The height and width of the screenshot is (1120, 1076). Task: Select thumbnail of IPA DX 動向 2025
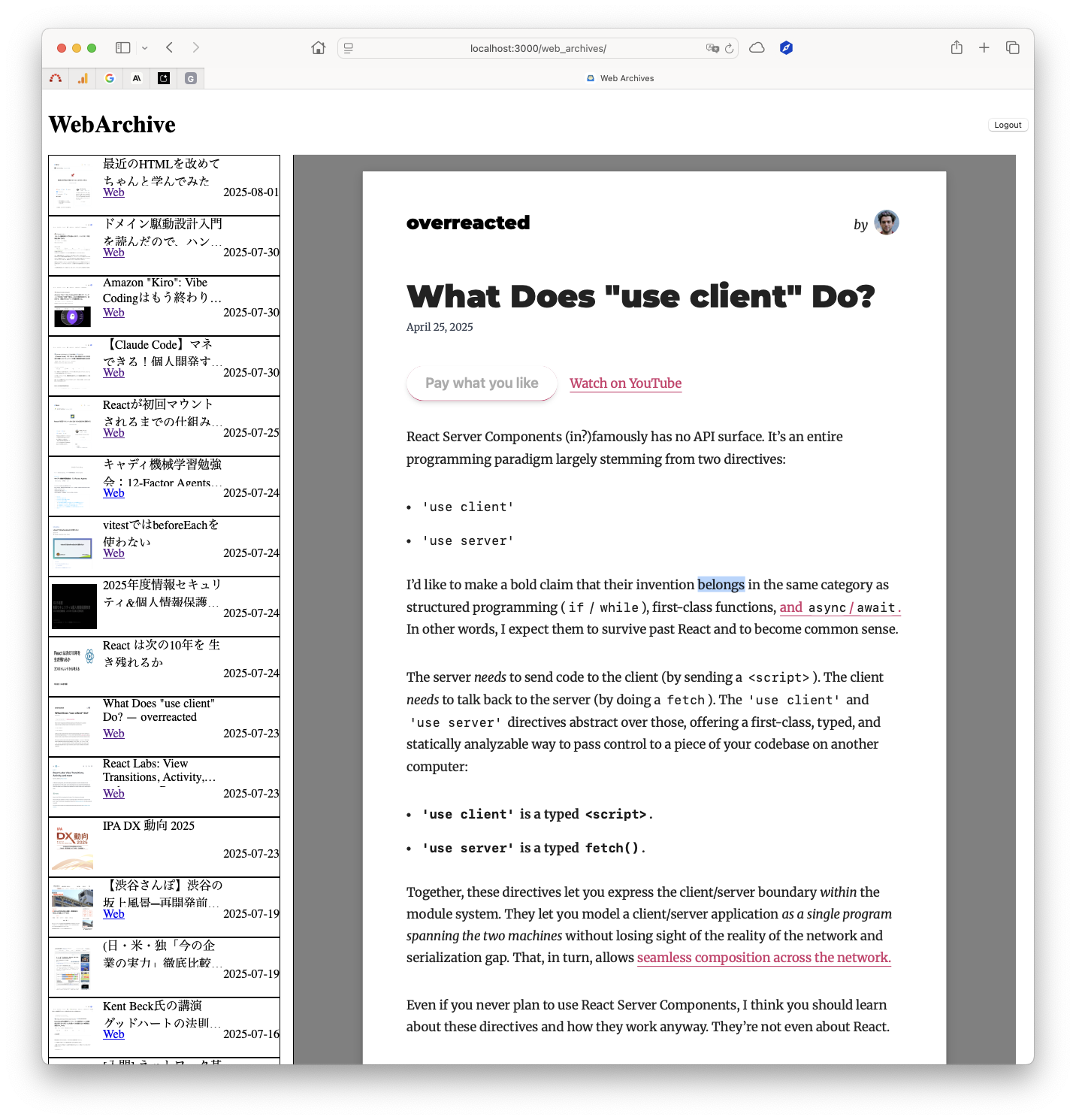pos(74,847)
